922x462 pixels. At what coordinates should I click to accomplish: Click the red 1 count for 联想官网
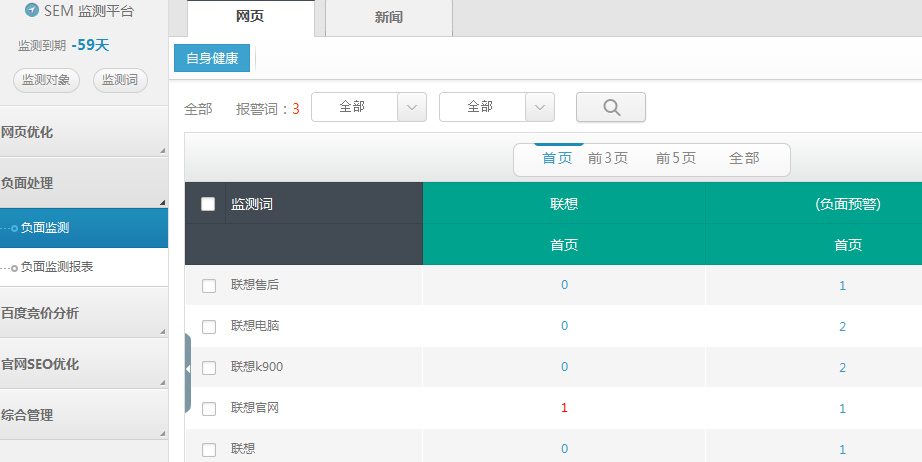click(x=564, y=408)
